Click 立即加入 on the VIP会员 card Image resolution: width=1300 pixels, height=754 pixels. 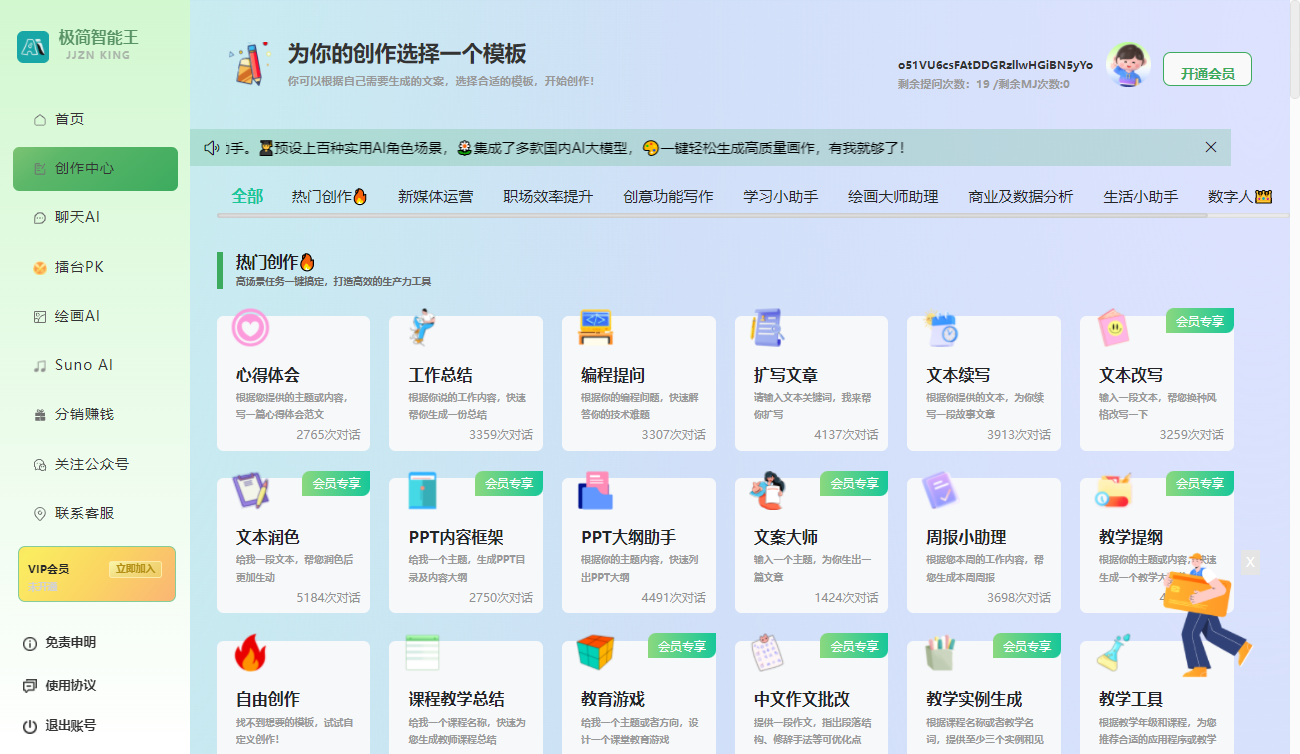tap(135, 569)
